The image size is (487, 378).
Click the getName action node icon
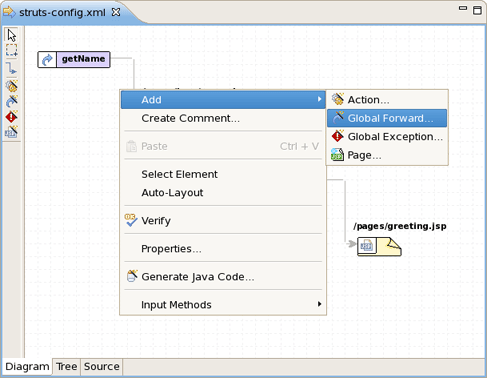pyautogui.click(x=47, y=59)
